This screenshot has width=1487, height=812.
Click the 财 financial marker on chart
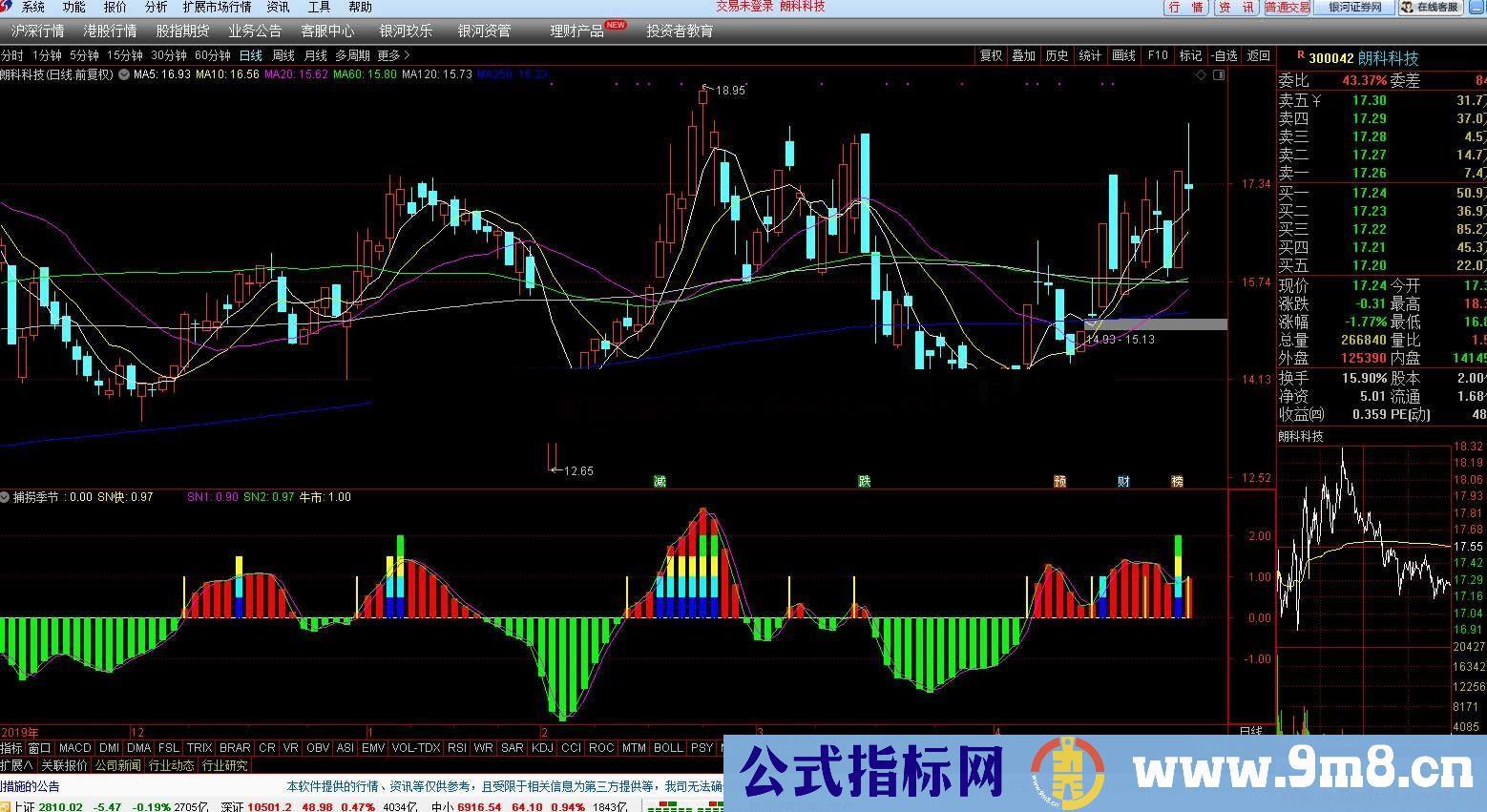[x=1123, y=481]
